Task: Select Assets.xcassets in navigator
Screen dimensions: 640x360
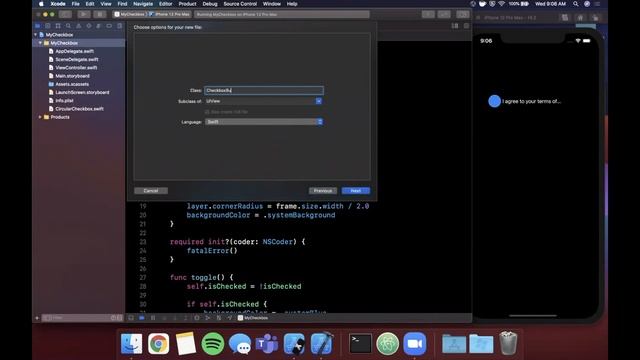Action: point(72,84)
